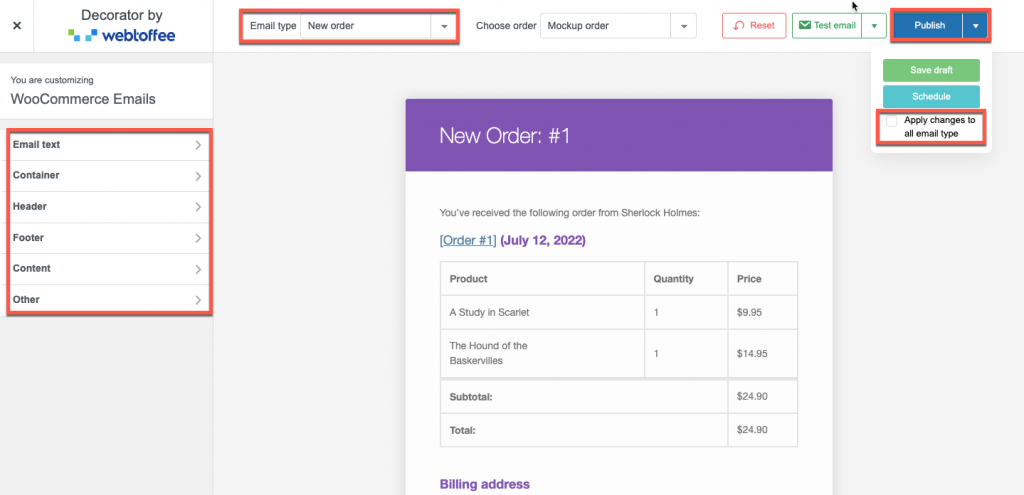Image resolution: width=1024 pixels, height=495 pixels.
Task: Open the Other section
Action: [x=108, y=300]
